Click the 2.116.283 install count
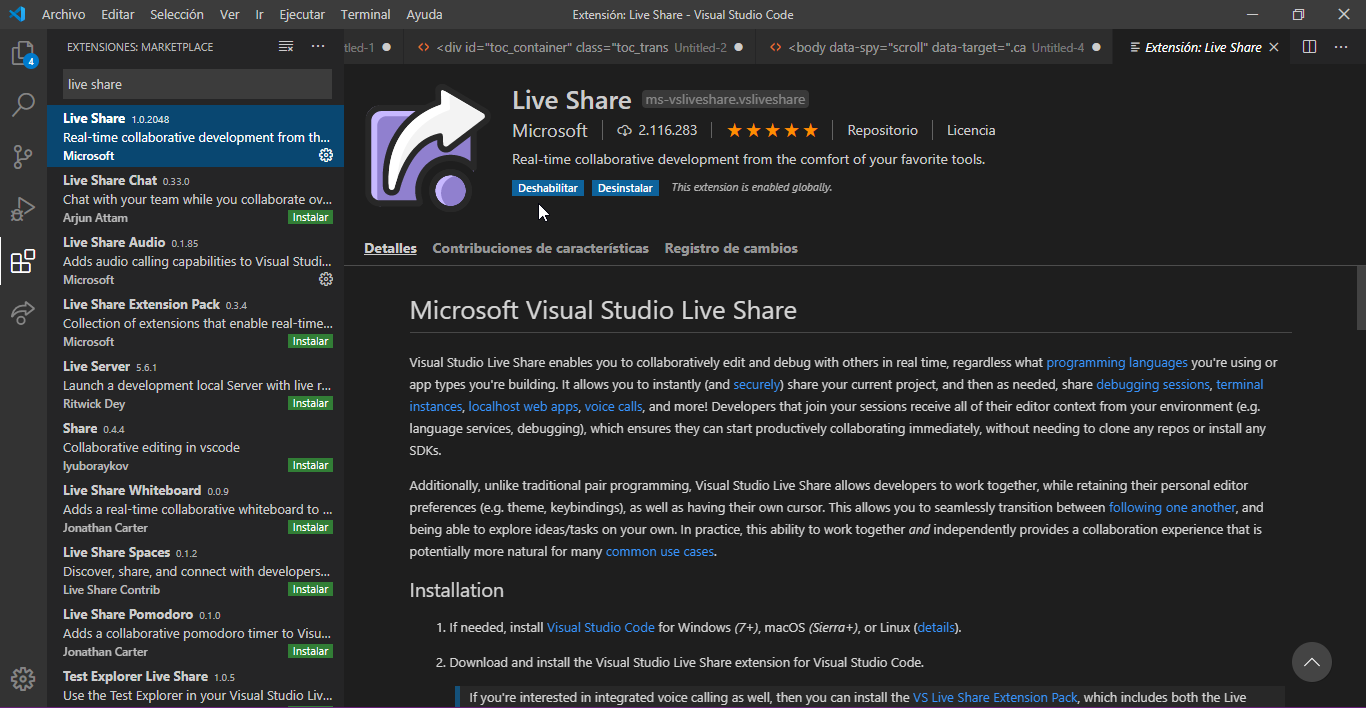 (x=657, y=130)
